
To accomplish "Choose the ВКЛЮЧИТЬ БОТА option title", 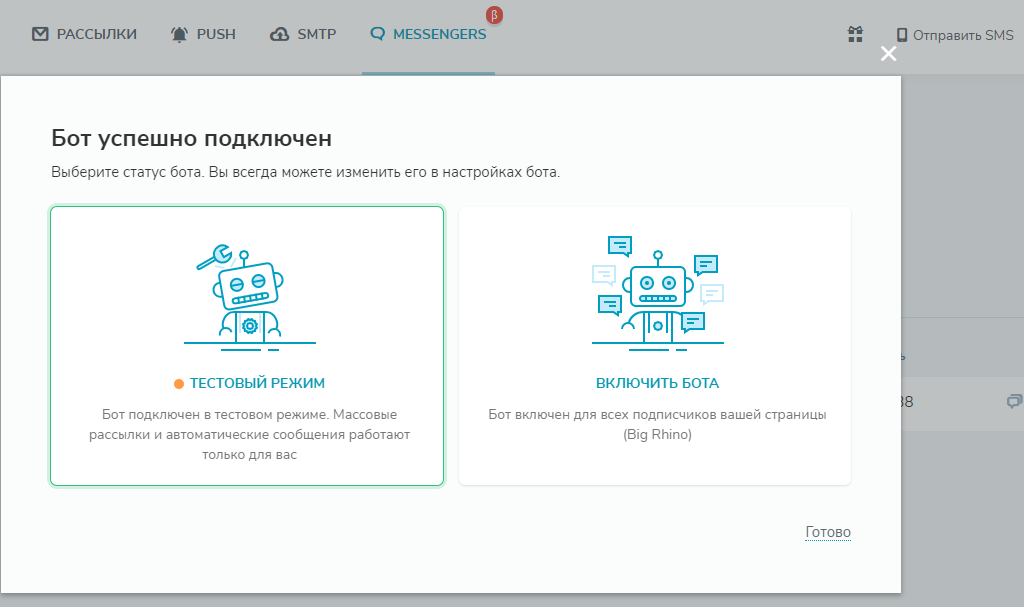I will [x=657, y=384].
